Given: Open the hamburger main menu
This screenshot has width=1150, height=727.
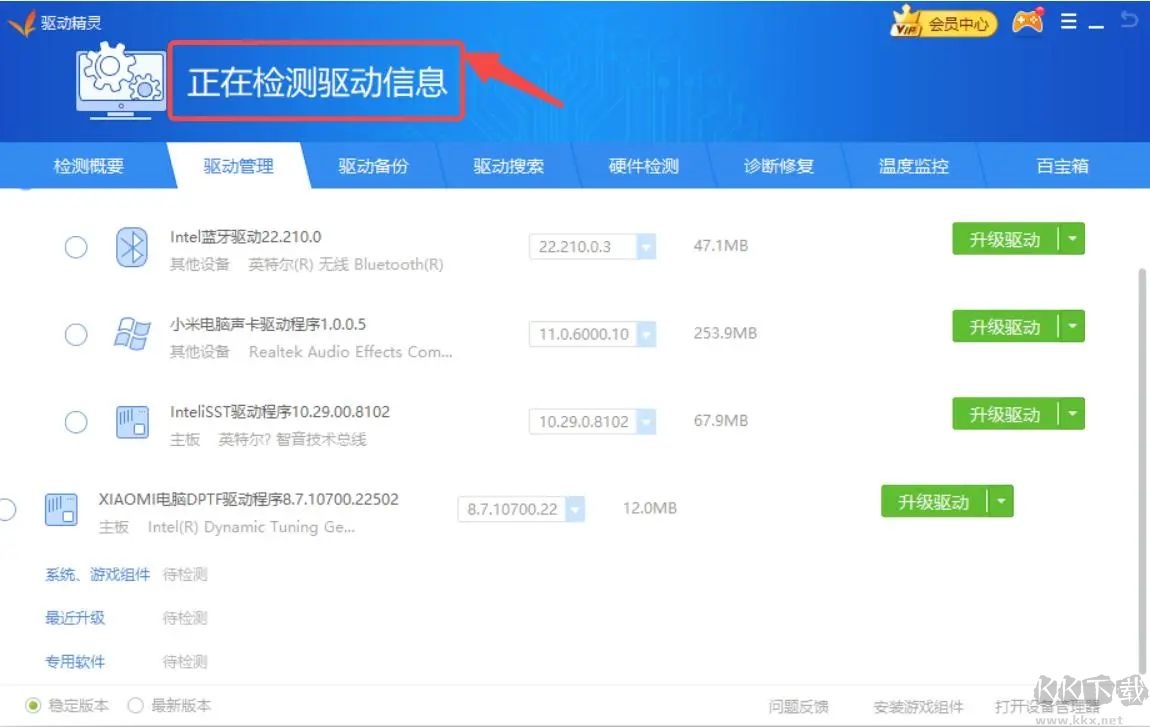Looking at the screenshot, I should tap(1068, 22).
